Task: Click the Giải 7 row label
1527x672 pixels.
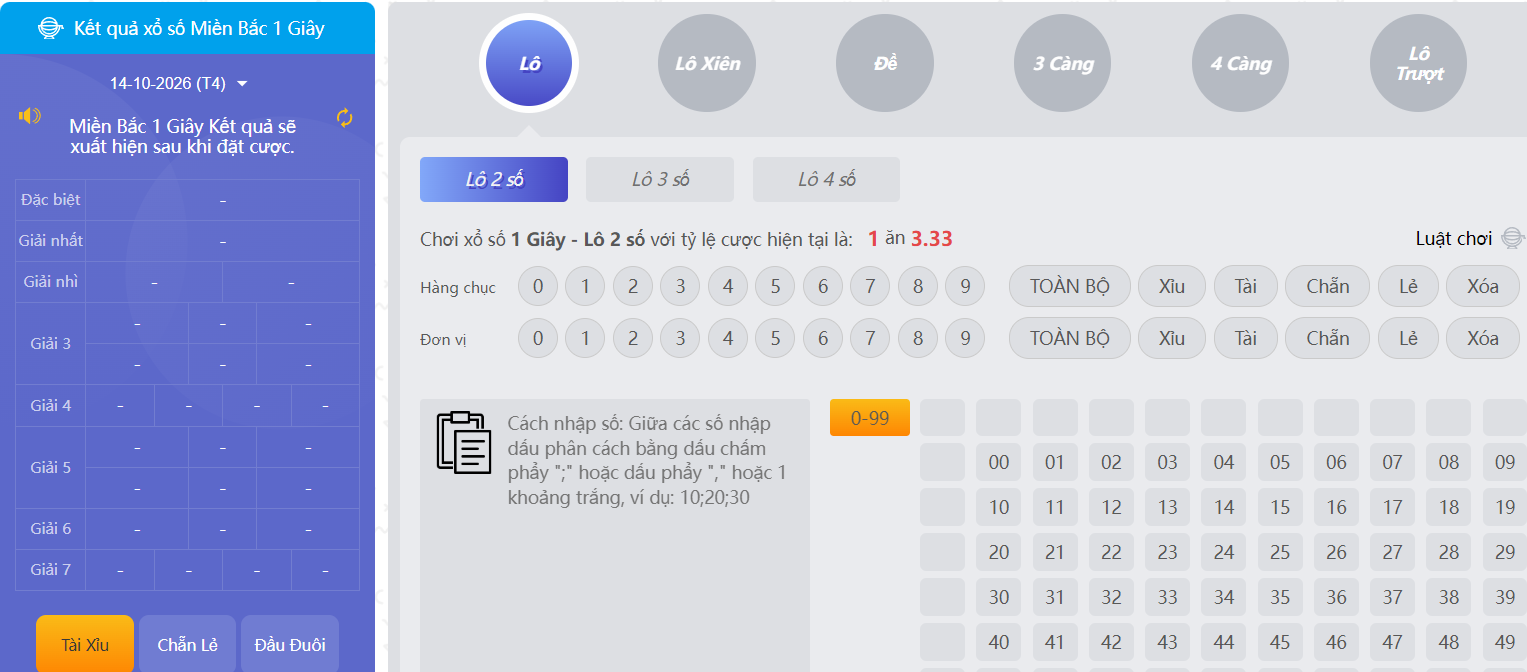Action: click(50, 570)
